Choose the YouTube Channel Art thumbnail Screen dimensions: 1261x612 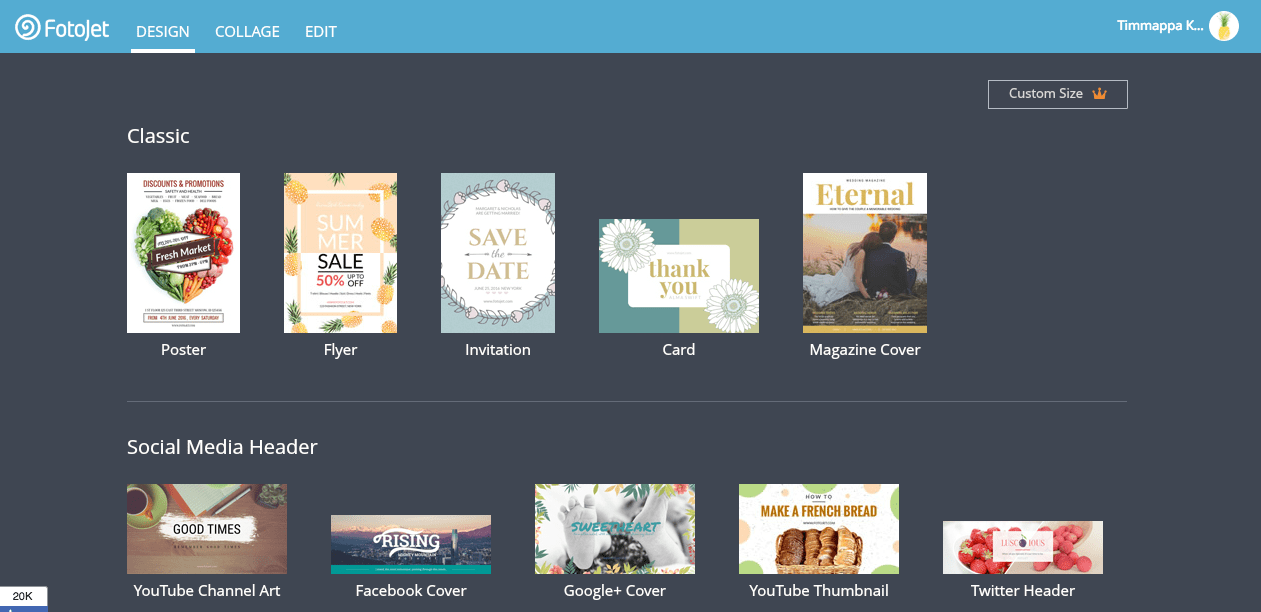click(207, 529)
